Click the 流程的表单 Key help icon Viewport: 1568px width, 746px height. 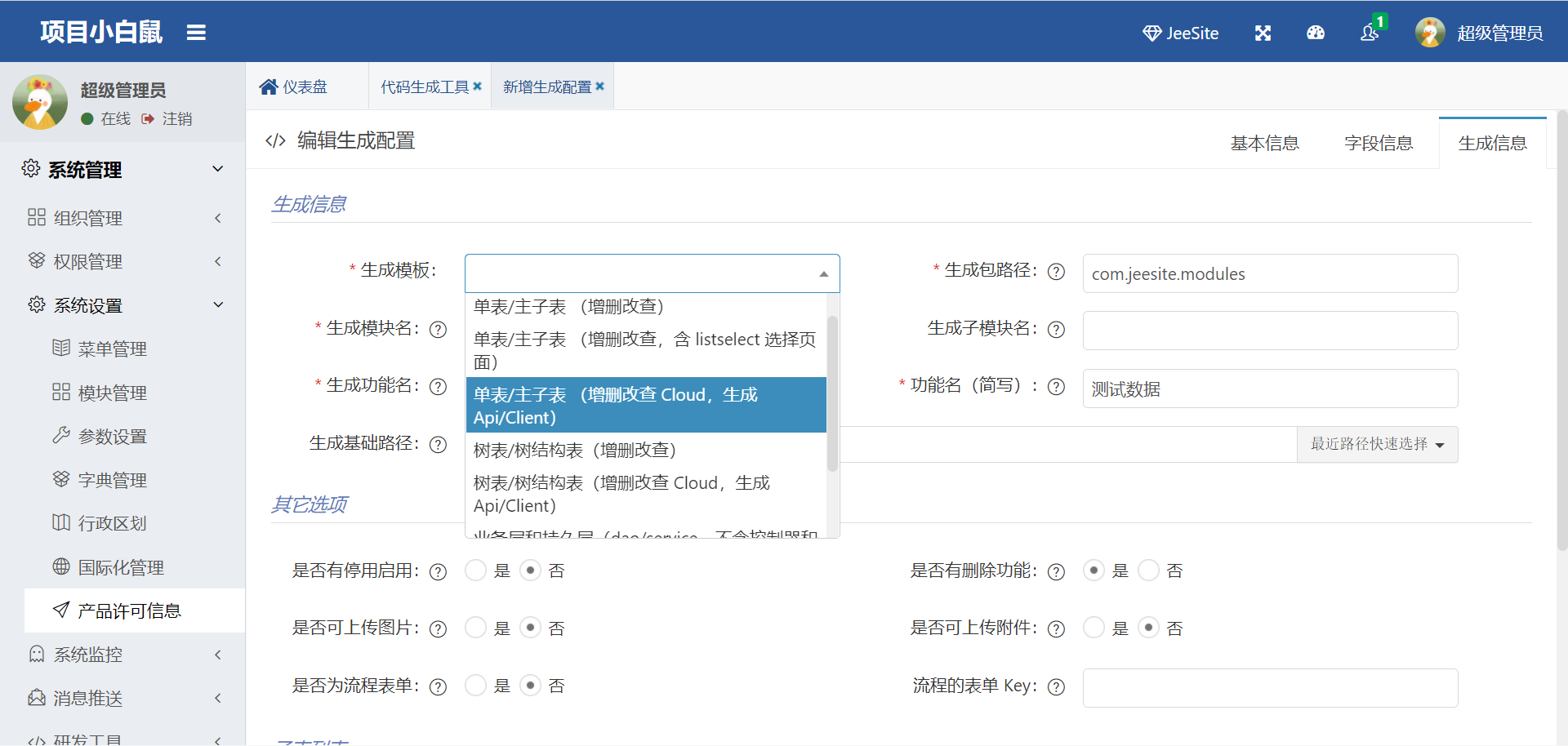point(1056,686)
